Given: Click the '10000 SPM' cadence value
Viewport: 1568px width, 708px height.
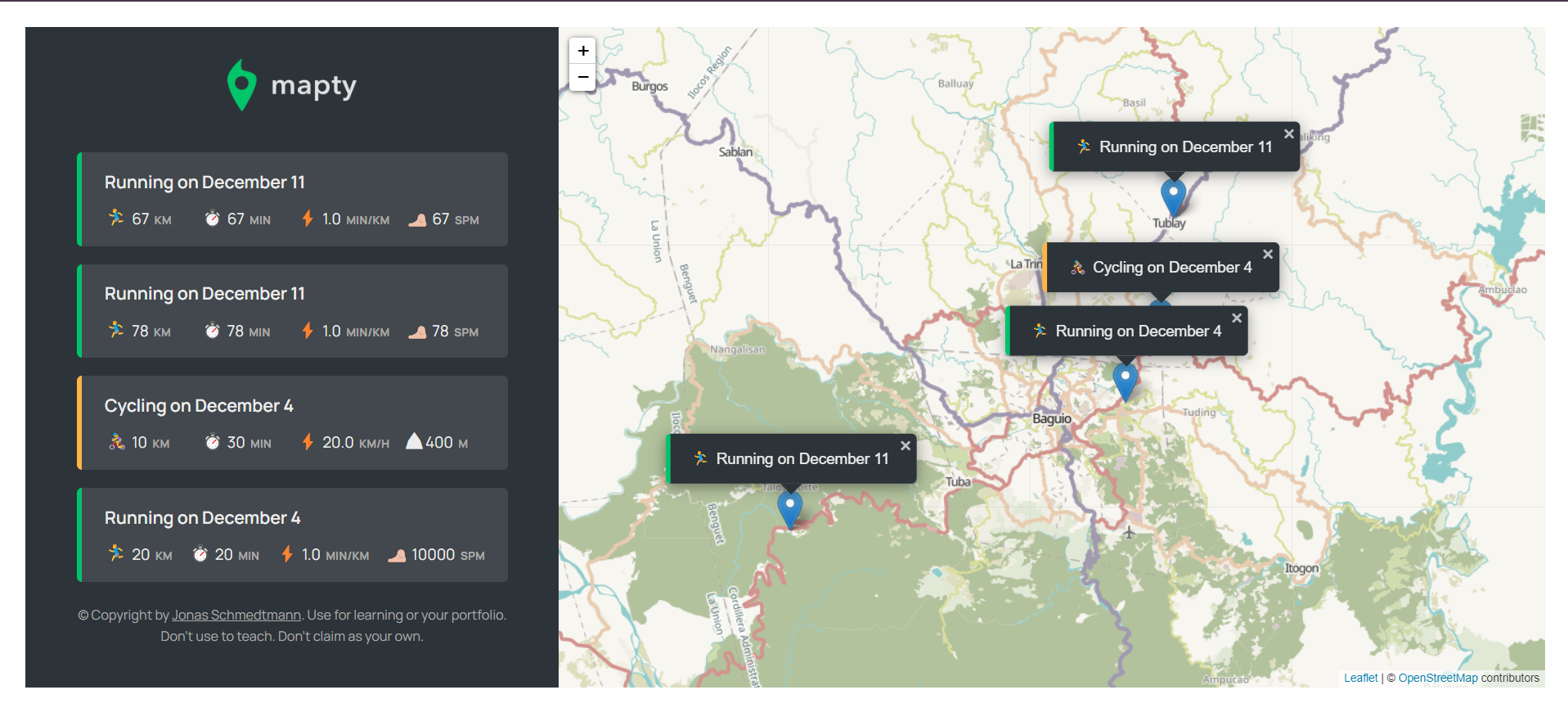Looking at the screenshot, I should tap(448, 554).
